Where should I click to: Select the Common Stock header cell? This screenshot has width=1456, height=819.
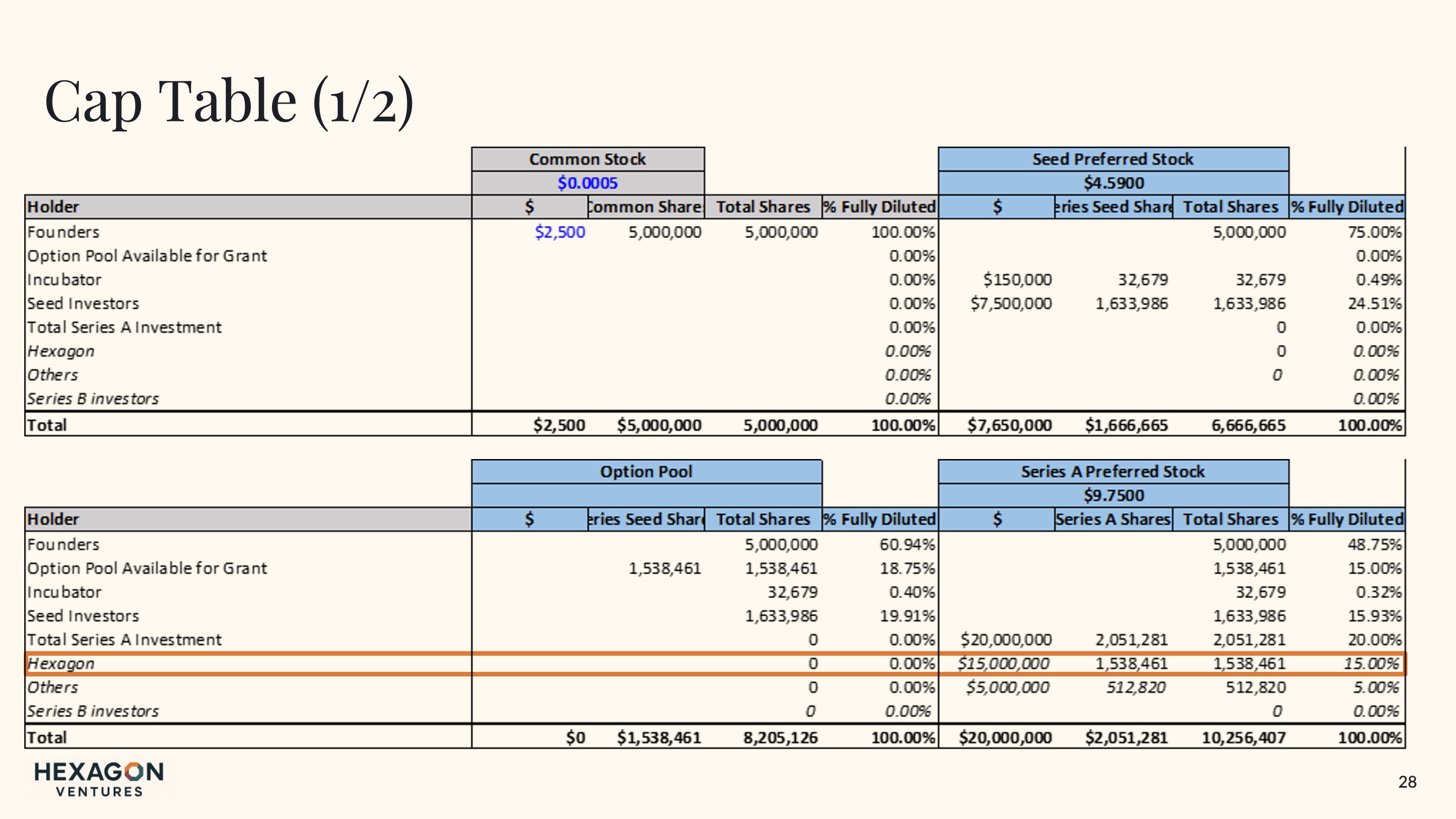[x=587, y=159]
